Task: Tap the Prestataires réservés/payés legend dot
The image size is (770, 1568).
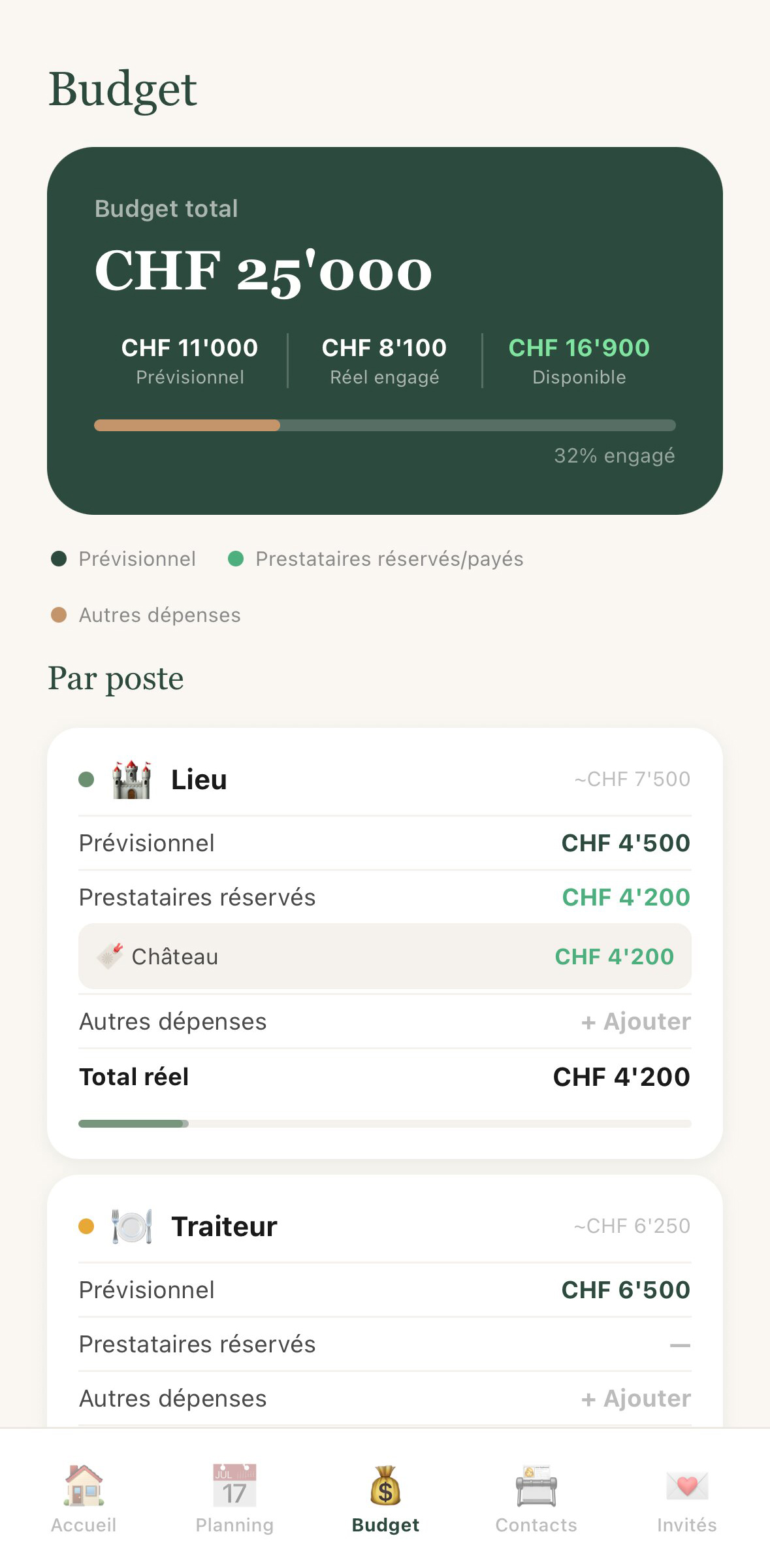Action: pos(236,559)
